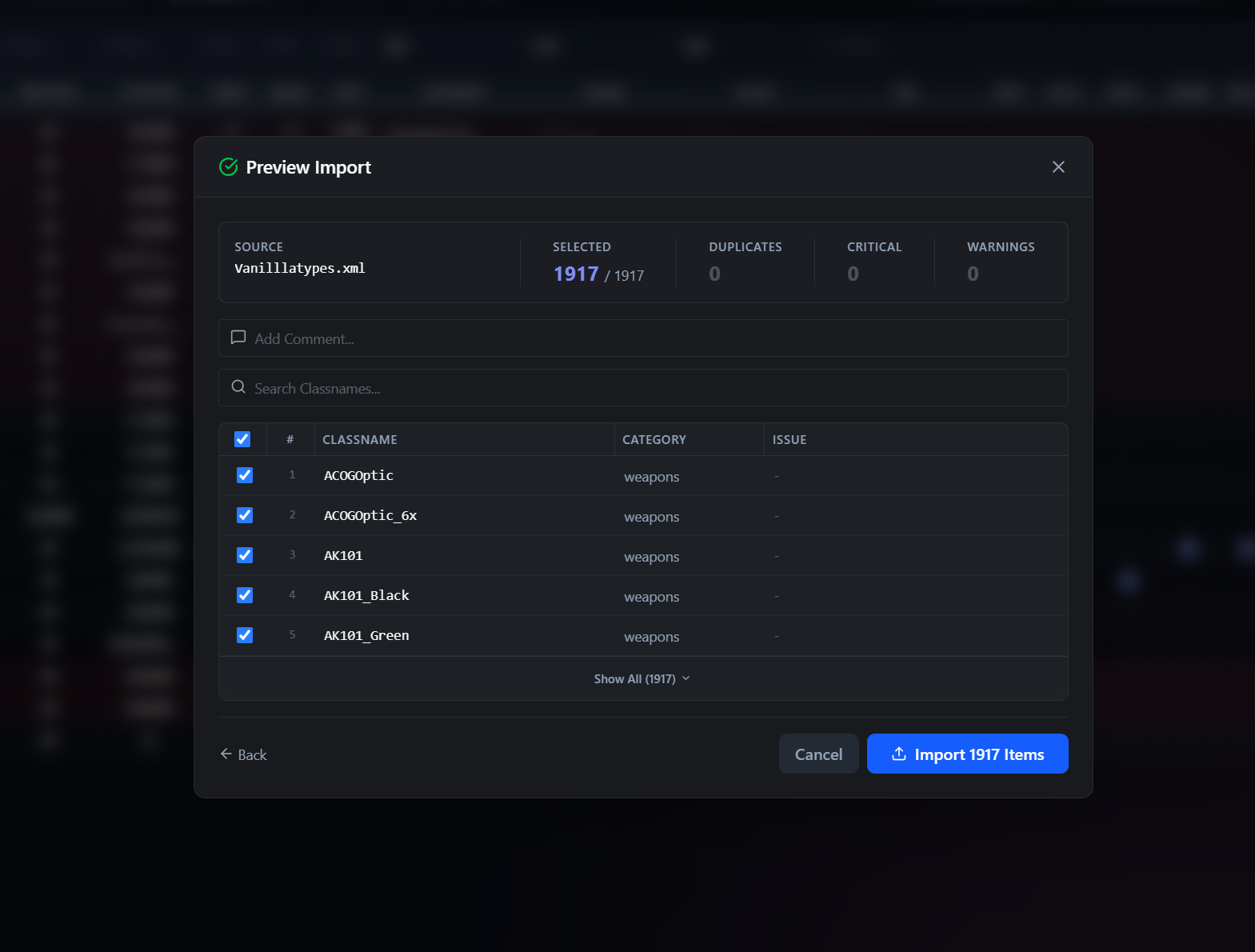Click weapons category in ACOGOptic row
This screenshot has height=952, width=1255.
[x=652, y=477]
